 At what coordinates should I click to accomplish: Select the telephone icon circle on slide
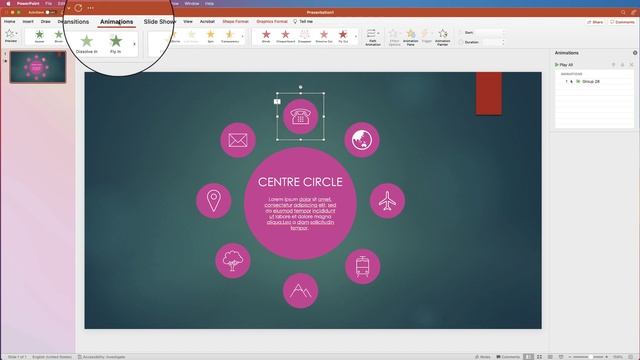pos(300,117)
